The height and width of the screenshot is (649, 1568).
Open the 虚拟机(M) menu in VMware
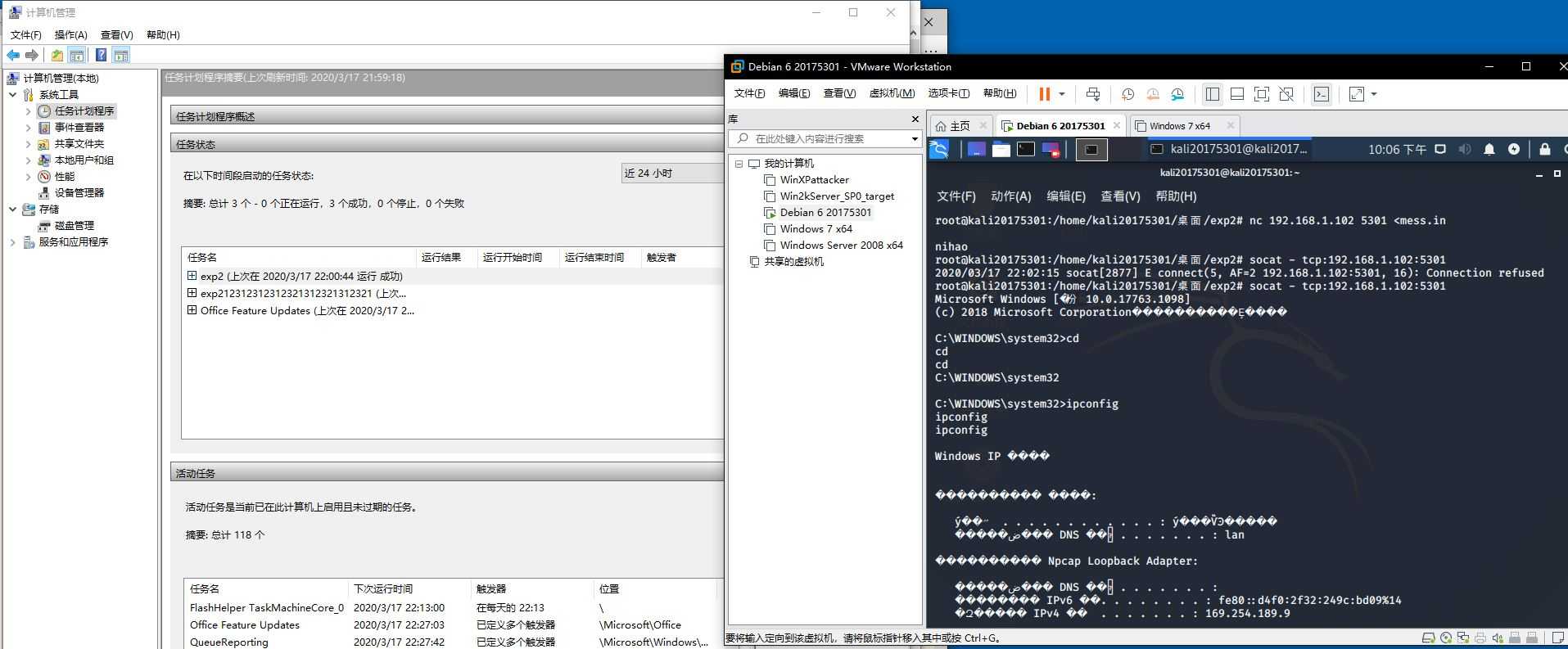point(892,93)
